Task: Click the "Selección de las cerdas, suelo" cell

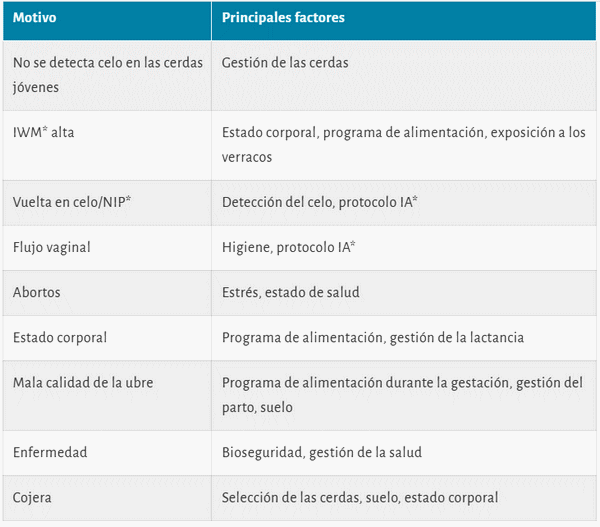Action: coord(360,497)
